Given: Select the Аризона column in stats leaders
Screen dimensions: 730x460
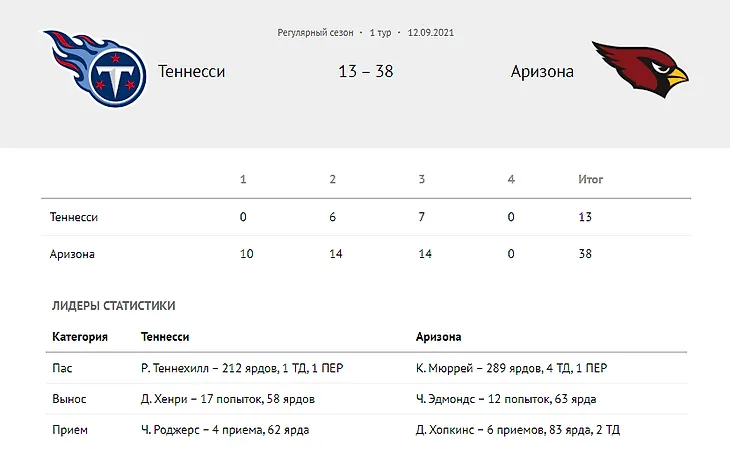Looking at the screenshot, I should pos(439,337).
